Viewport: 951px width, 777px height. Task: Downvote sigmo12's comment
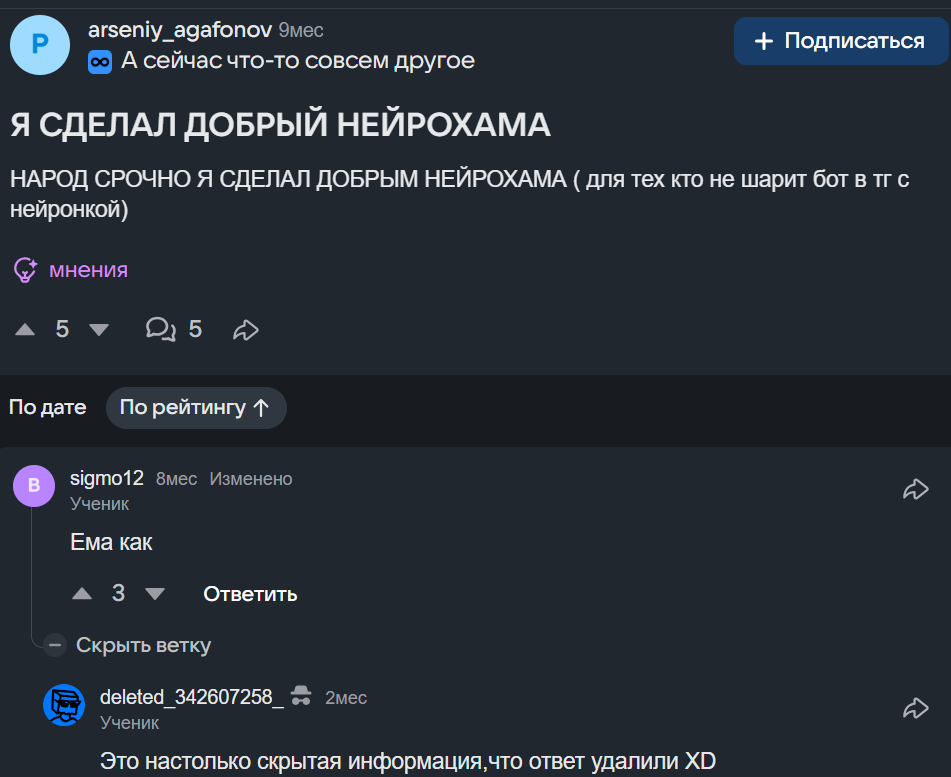[155, 594]
